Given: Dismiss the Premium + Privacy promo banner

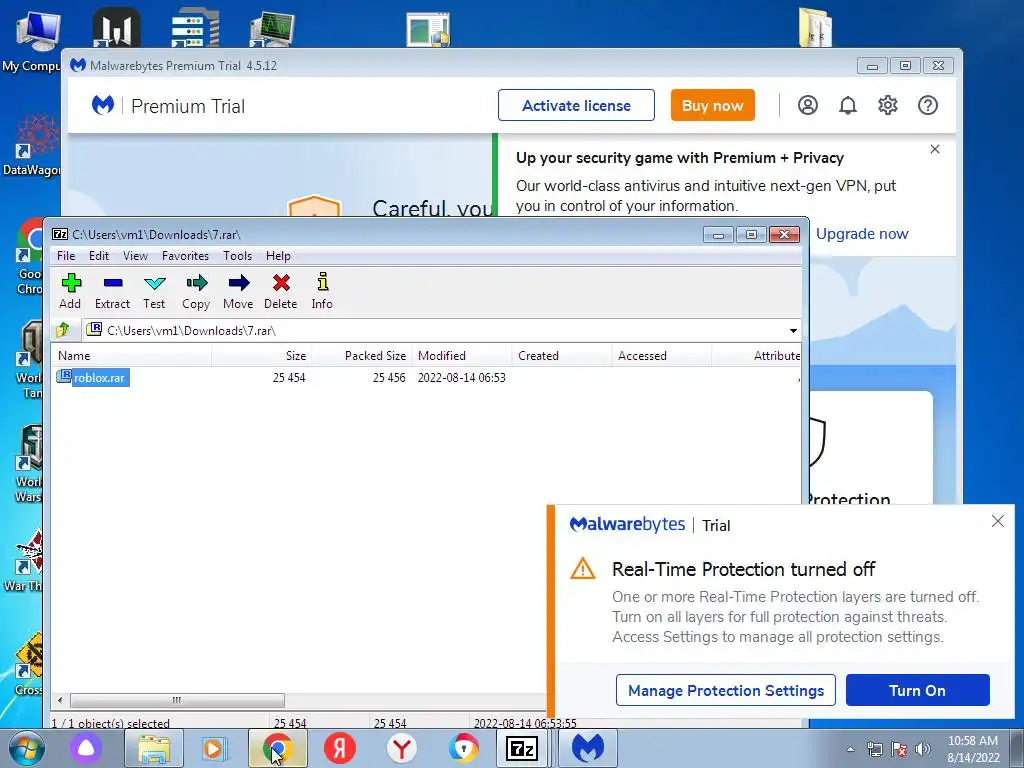Looking at the screenshot, I should coord(935,149).
